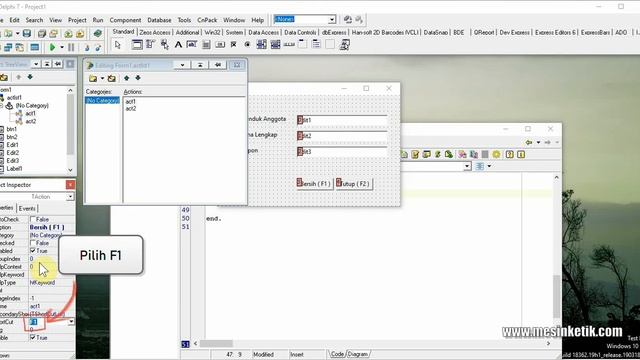Click the Bersih ( F1 ) button on form

(x=314, y=184)
